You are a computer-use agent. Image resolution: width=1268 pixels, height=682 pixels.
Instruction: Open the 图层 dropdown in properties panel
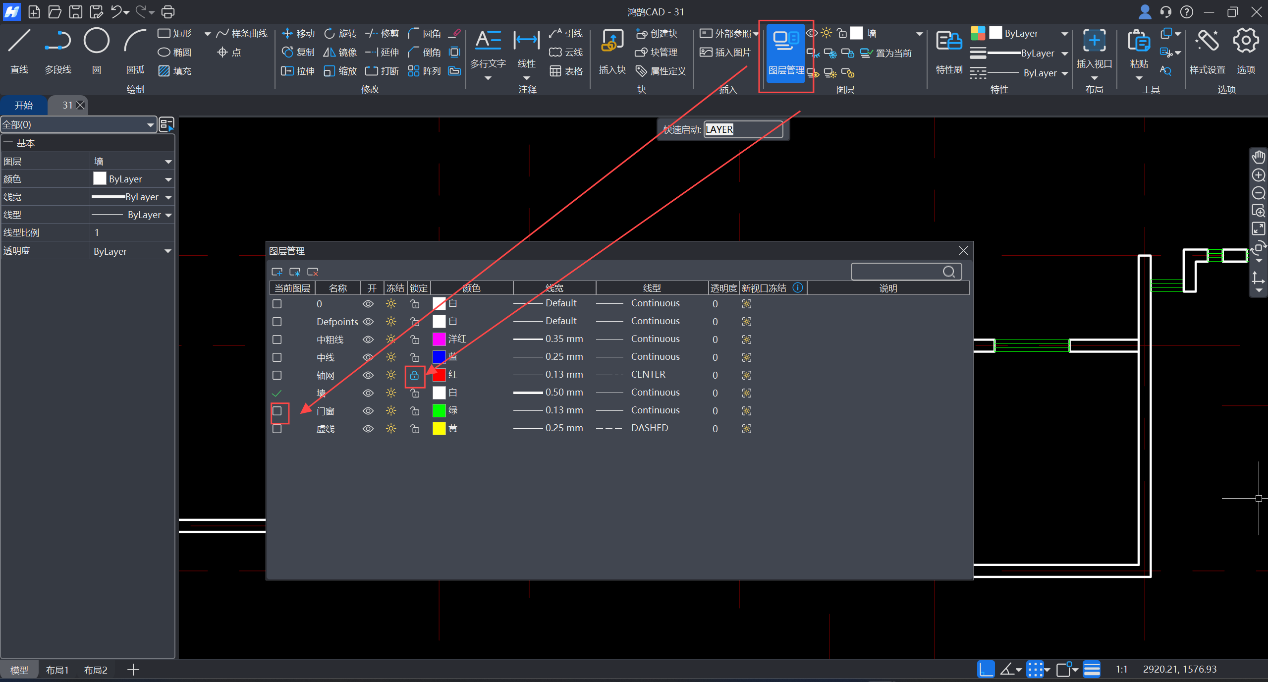click(167, 161)
